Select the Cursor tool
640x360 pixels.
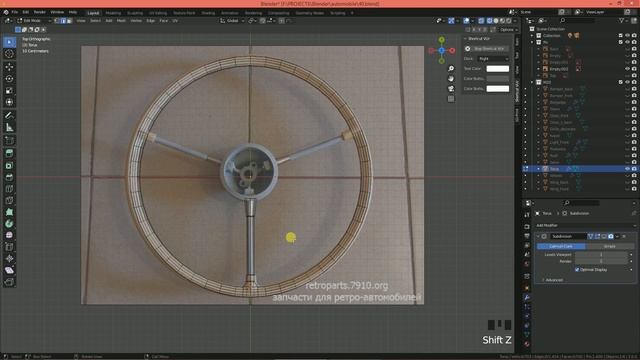tap(9, 53)
